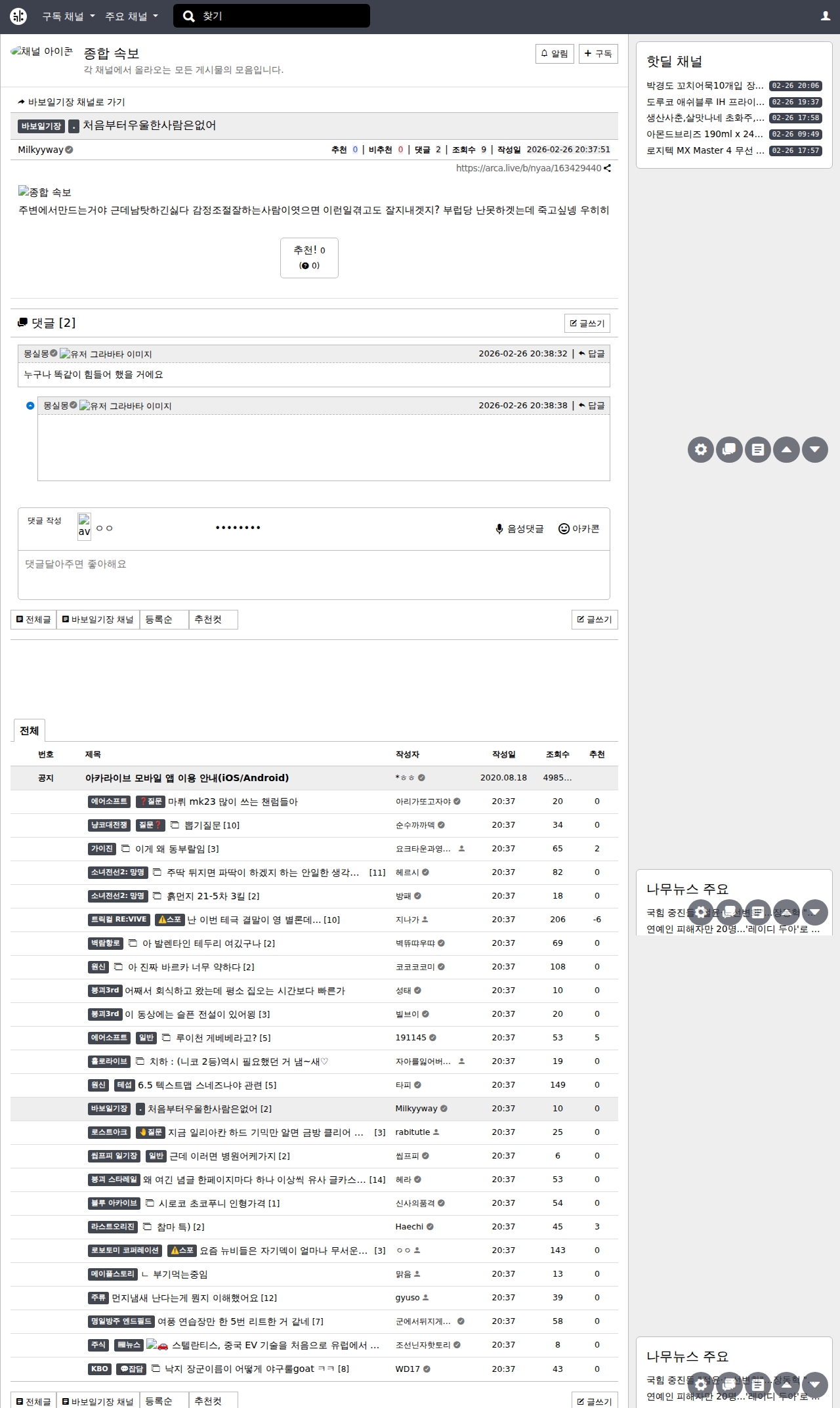Viewport: 840px width, 1408px height.
Task: Reply to the 20:38:32 comment via 답글
Action: 592,354
